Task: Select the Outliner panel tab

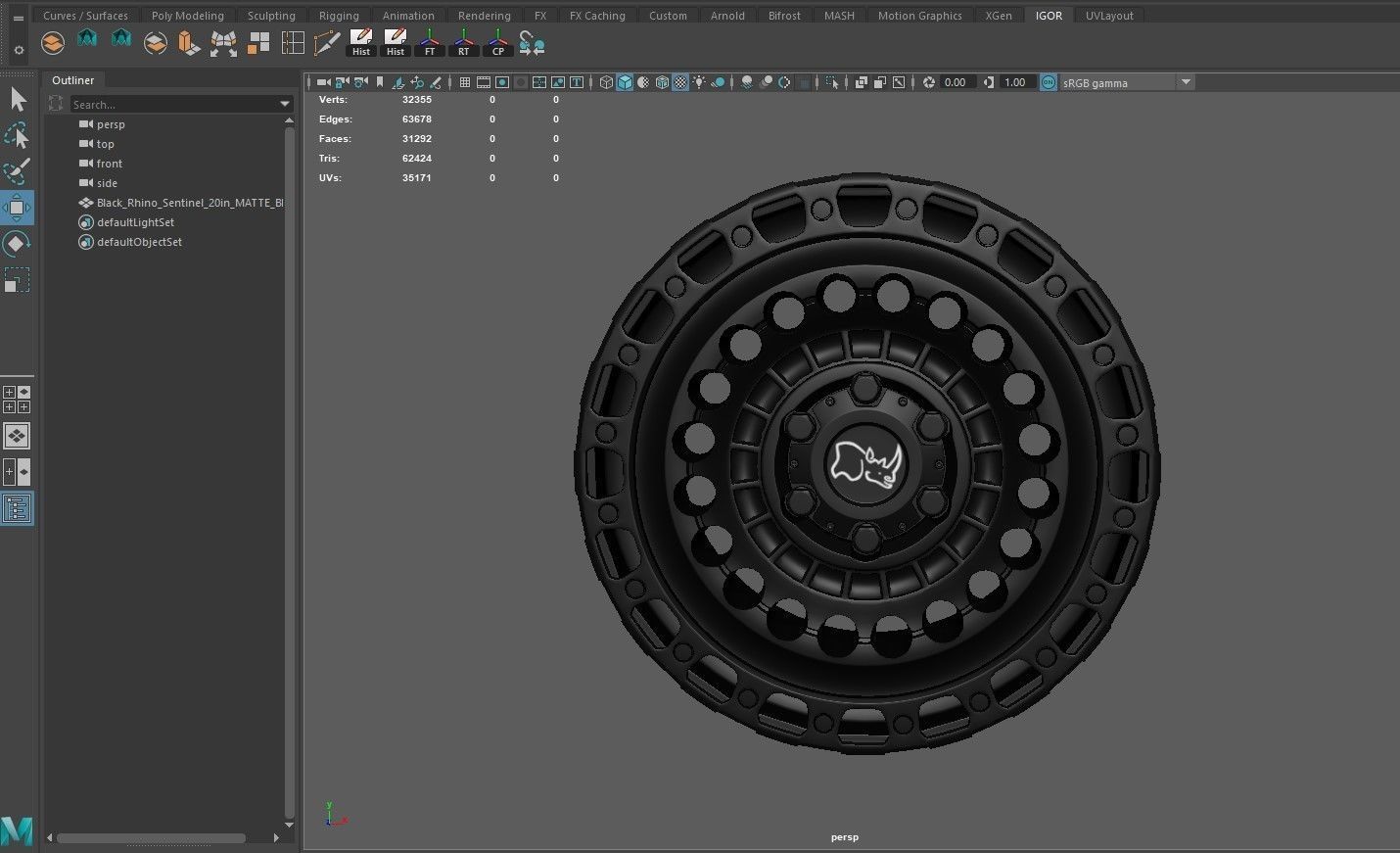Action: 73,80
